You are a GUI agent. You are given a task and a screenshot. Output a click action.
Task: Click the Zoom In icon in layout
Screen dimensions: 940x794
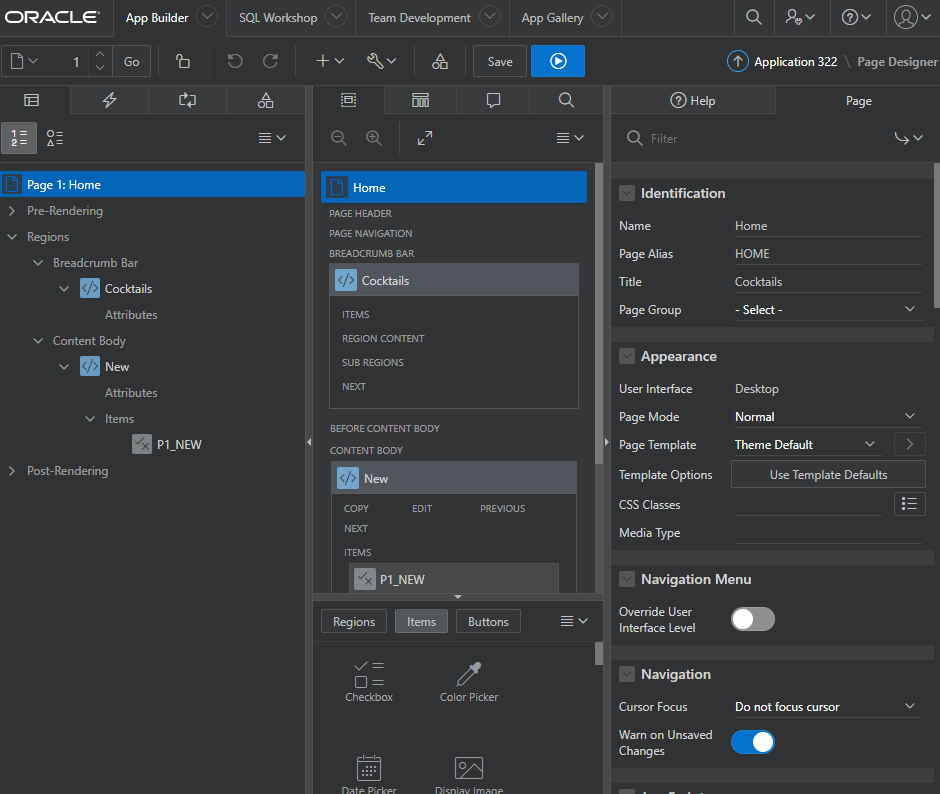(x=374, y=139)
